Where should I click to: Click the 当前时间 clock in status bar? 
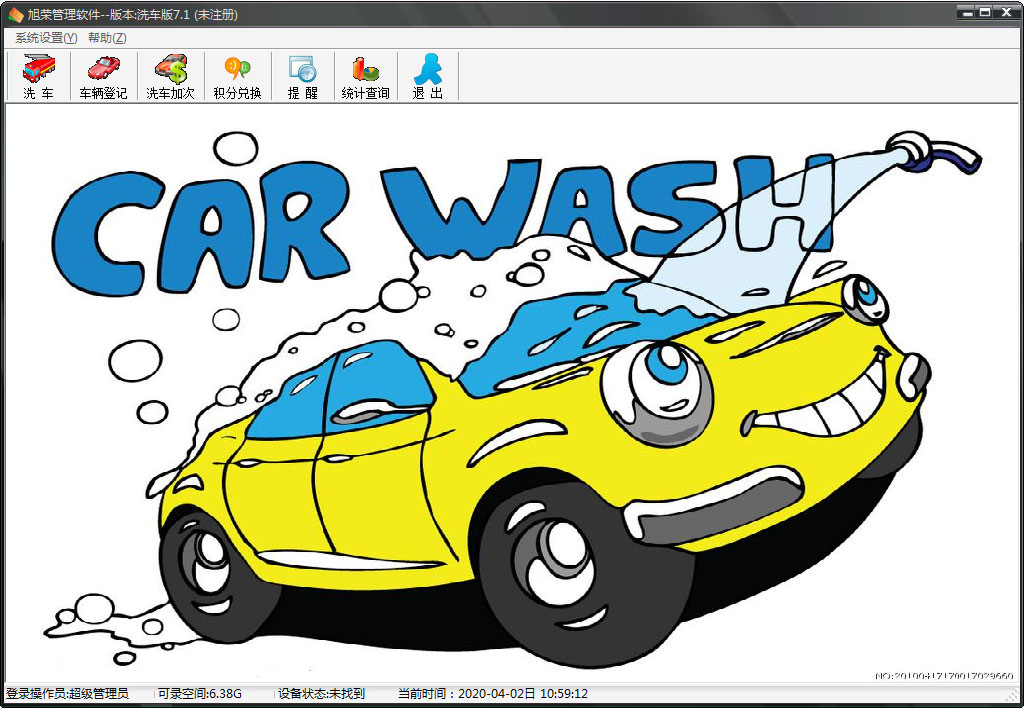click(492, 694)
